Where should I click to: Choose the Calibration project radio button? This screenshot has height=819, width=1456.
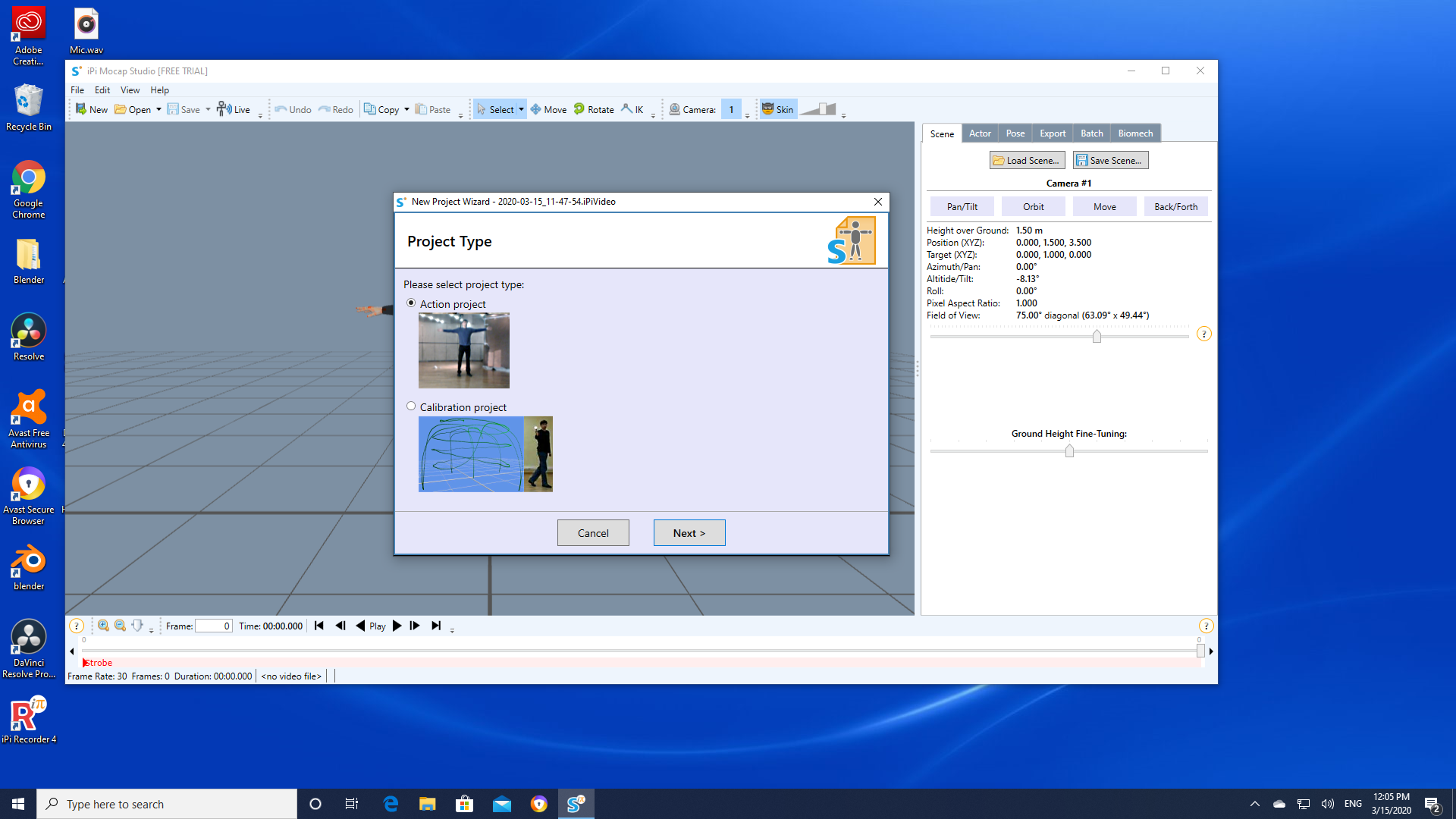click(x=411, y=406)
